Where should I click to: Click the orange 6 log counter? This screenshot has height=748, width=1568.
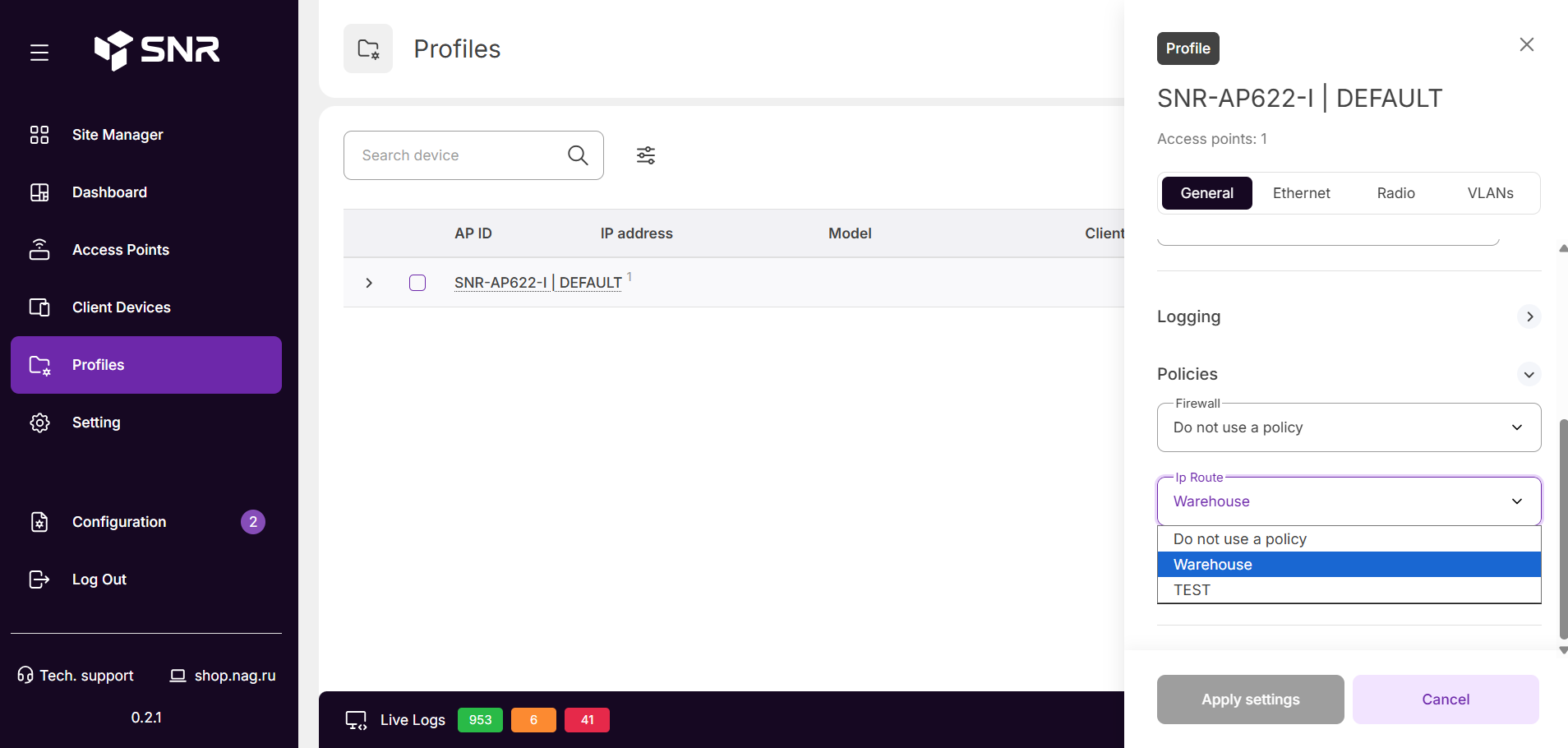[x=533, y=720]
